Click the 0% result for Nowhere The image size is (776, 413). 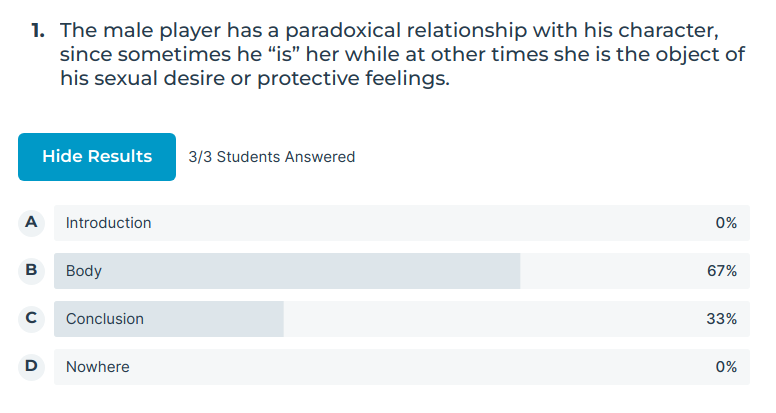click(x=726, y=367)
